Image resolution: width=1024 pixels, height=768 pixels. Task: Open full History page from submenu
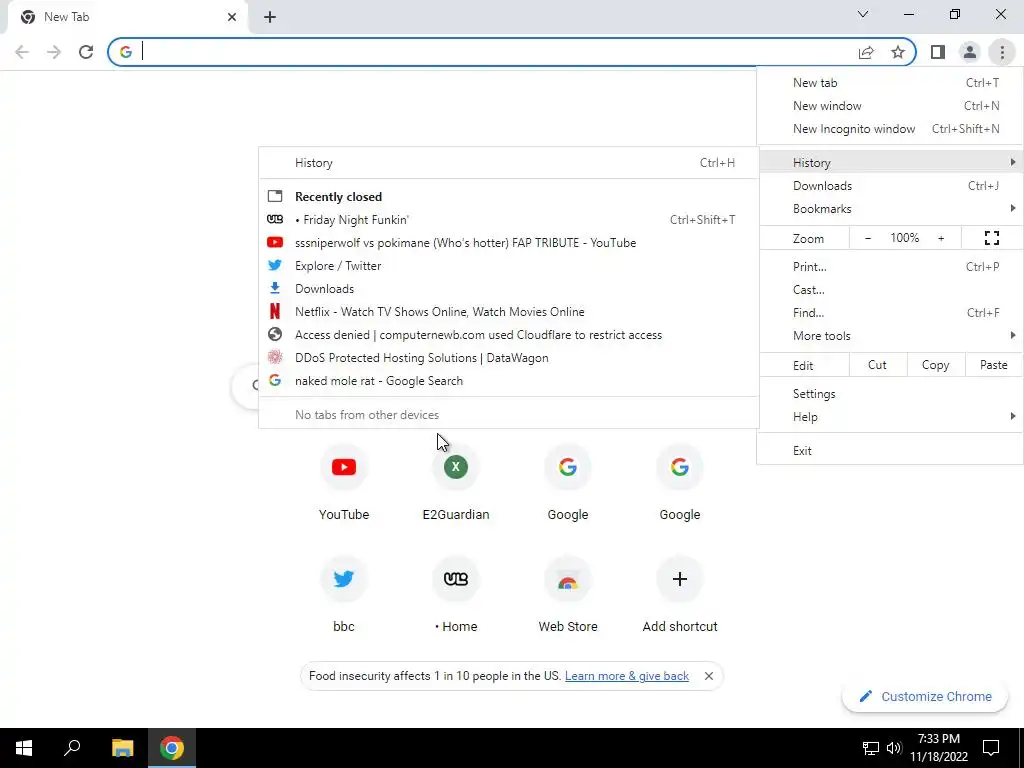point(509,163)
